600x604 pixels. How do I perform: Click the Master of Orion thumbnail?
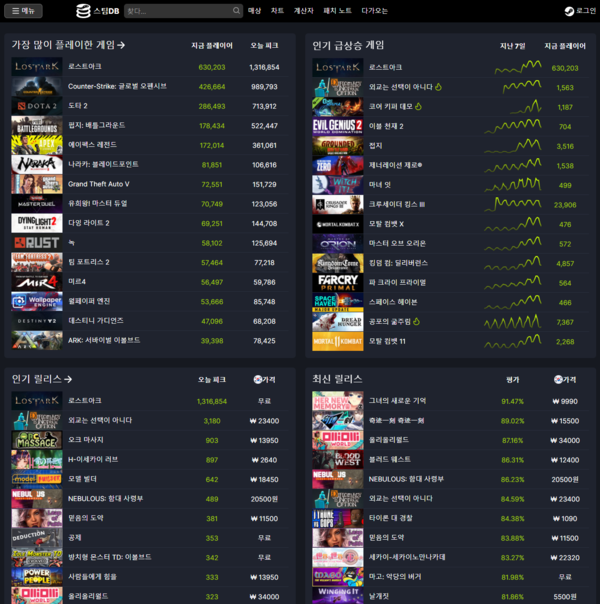[x=338, y=243]
